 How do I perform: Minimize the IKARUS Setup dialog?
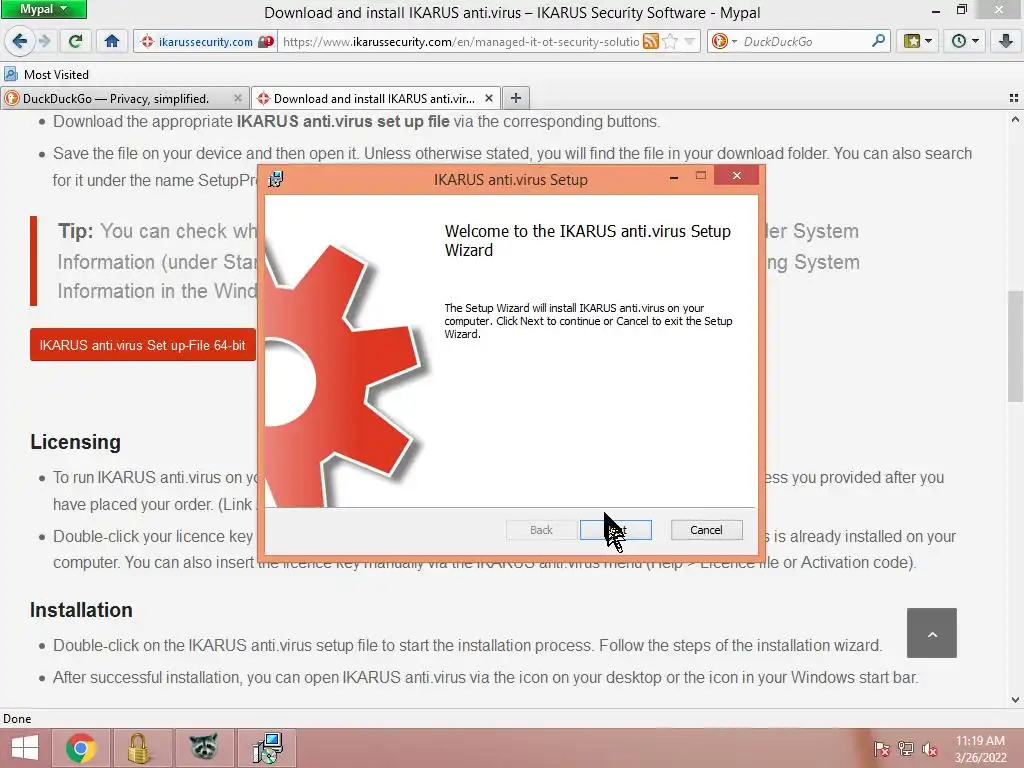tap(673, 176)
